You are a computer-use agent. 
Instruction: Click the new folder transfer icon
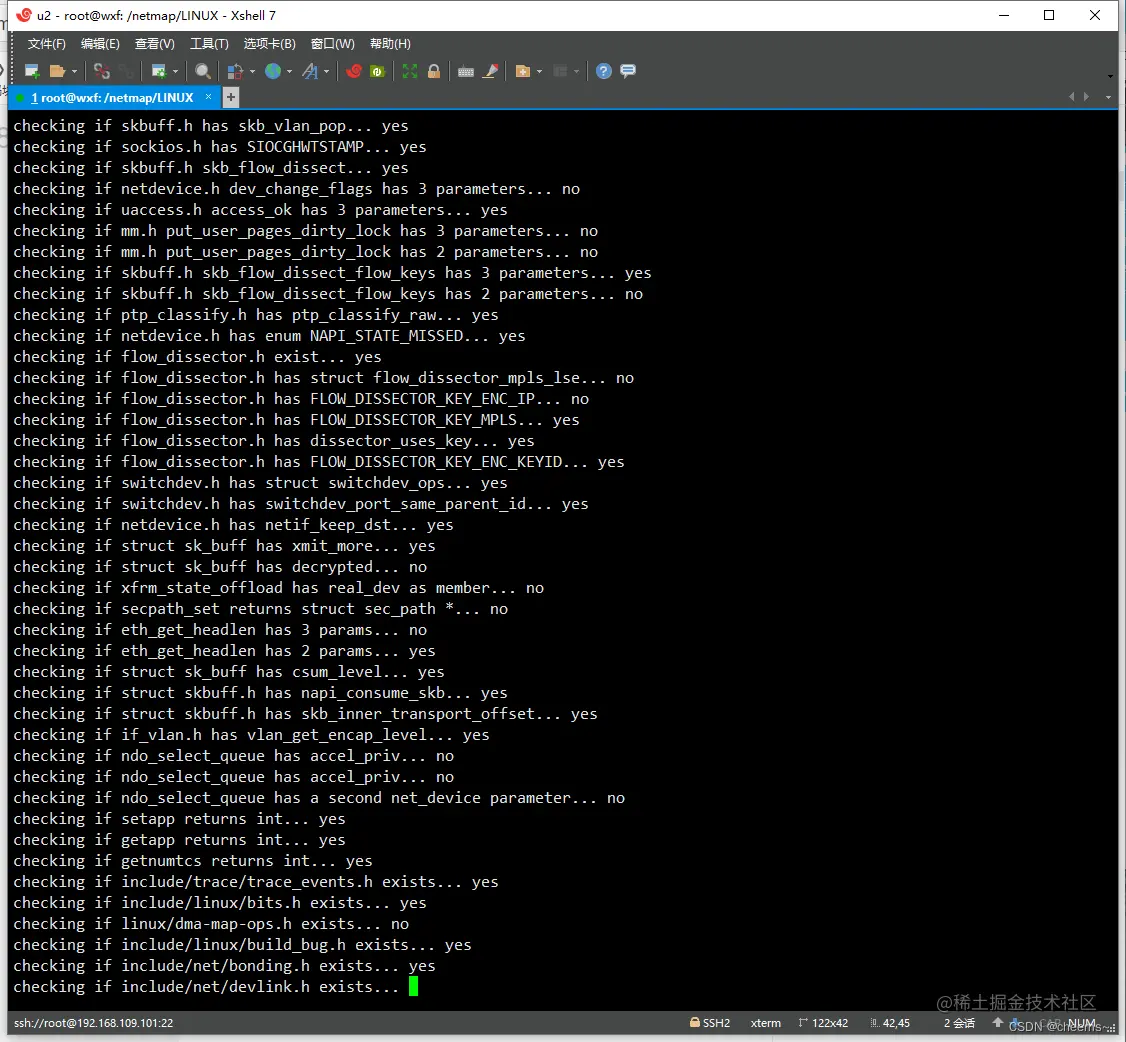click(x=523, y=71)
